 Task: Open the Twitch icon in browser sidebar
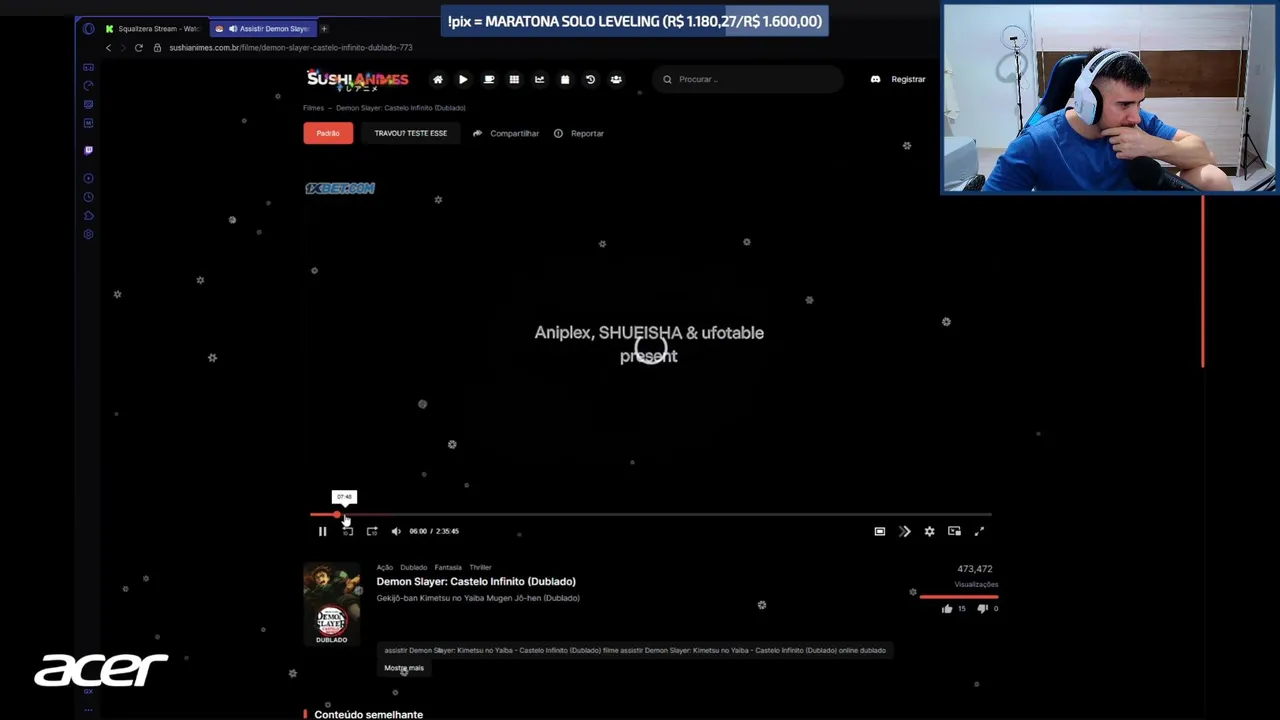pyautogui.click(x=88, y=150)
